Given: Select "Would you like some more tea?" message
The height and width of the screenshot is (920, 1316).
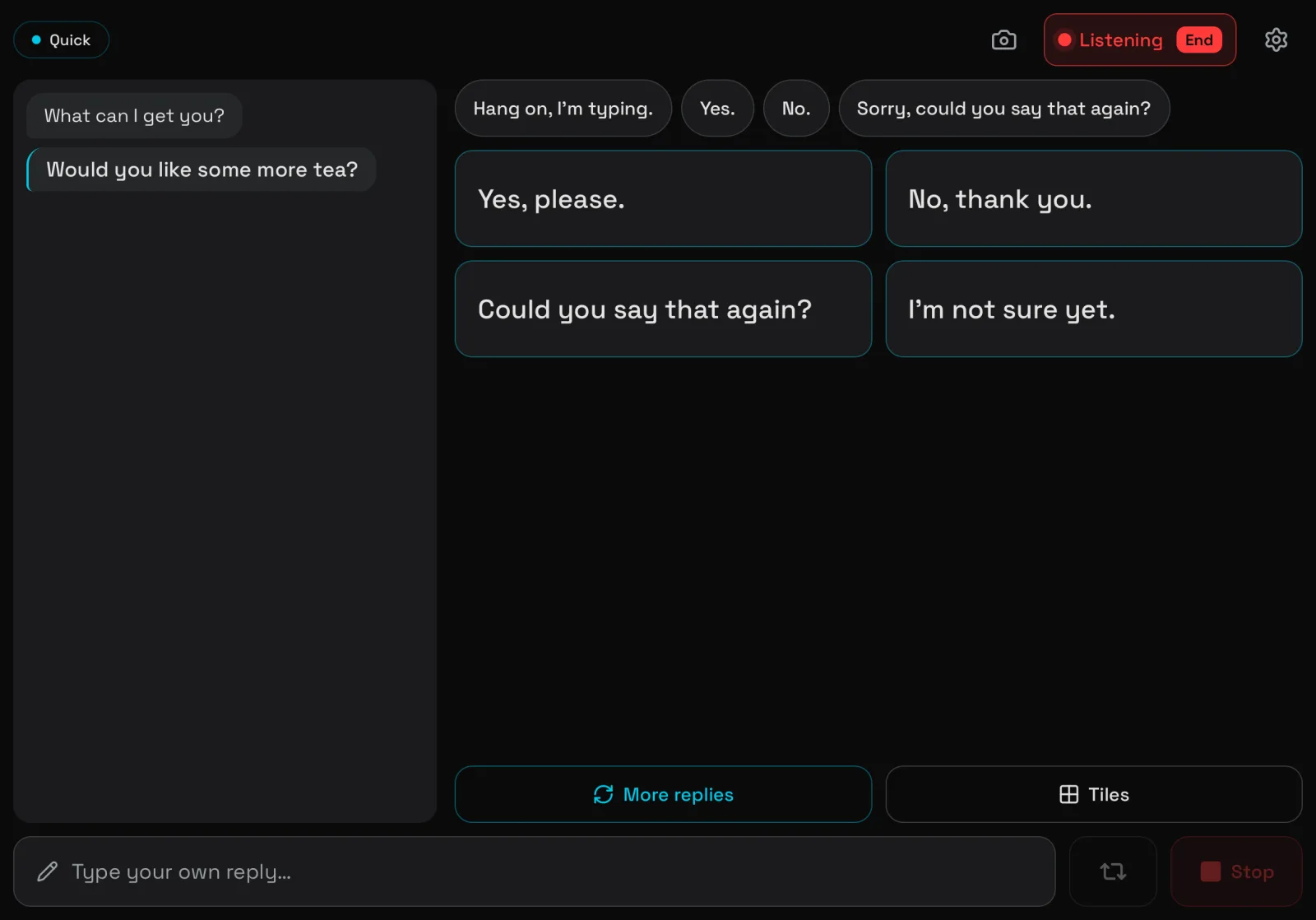Looking at the screenshot, I should click(x=202, y=170).
